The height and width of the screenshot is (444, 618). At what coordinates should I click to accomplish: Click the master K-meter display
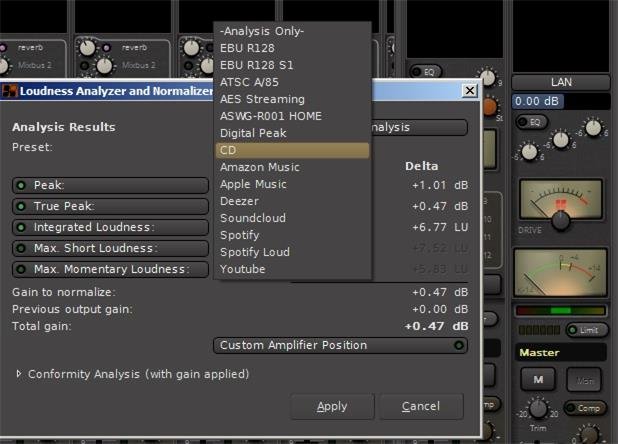560,272
